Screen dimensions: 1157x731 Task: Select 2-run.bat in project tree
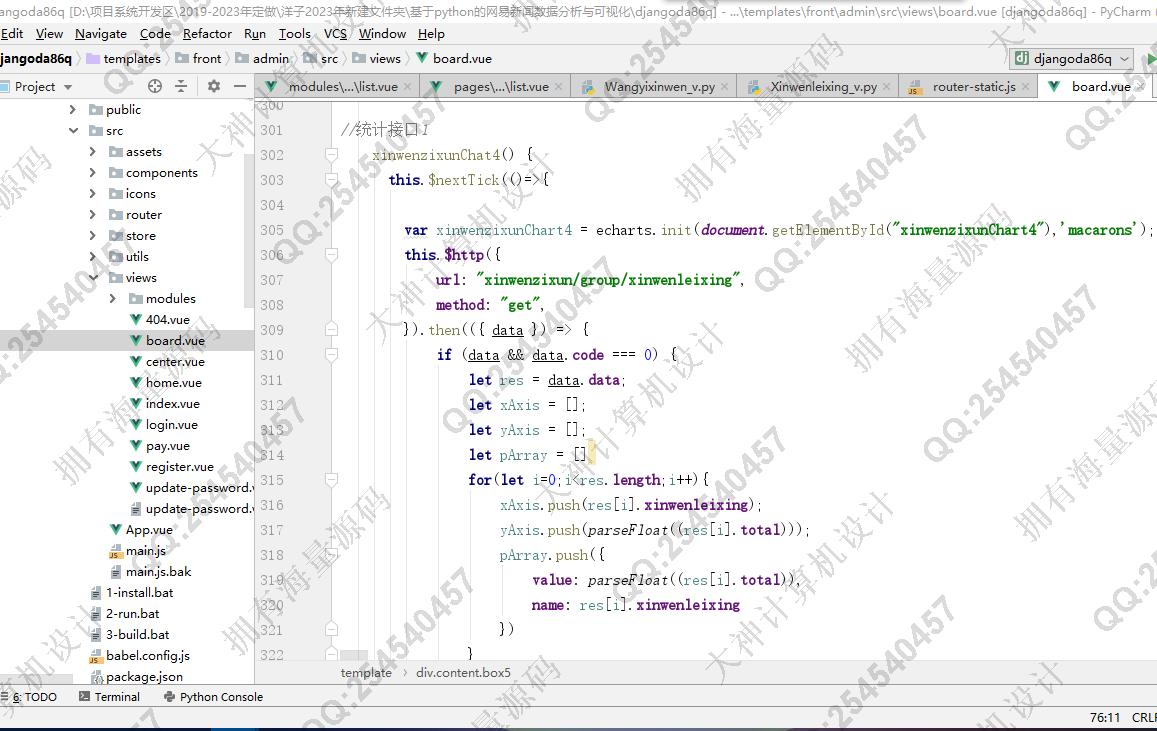tap(132, 614)
